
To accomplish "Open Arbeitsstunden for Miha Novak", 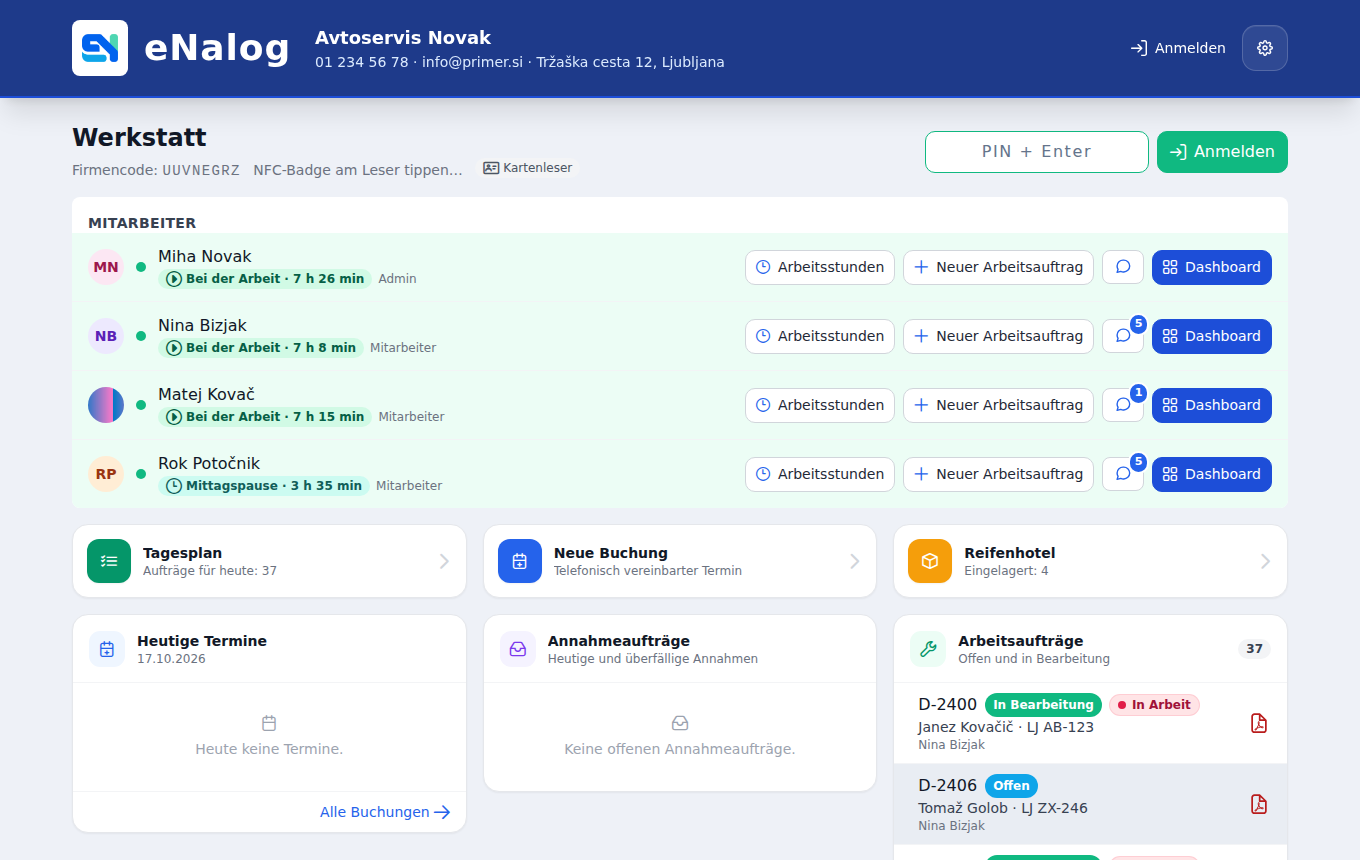I will [x=820, y=267].
